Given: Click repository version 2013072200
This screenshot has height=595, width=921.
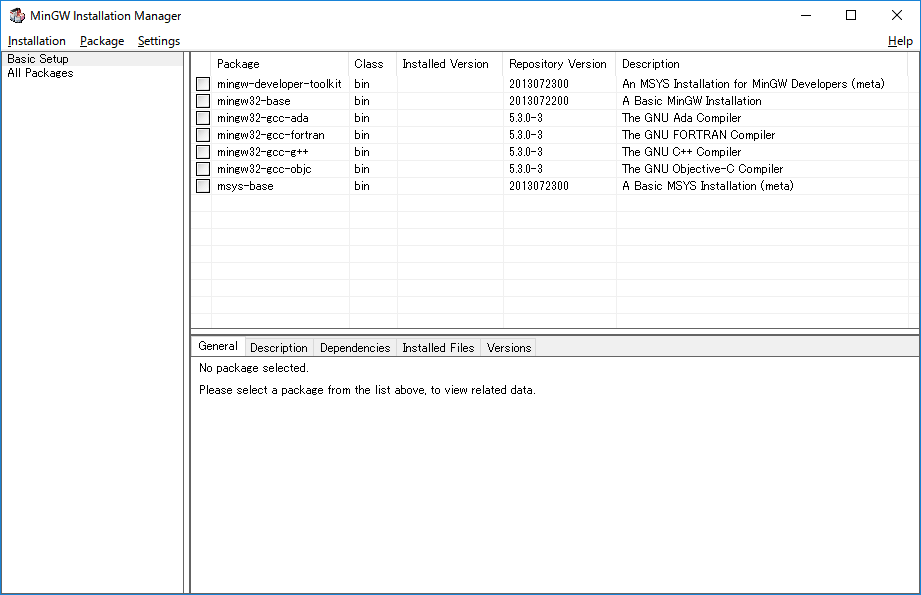Looking at the screenshot, I should 539,101.
